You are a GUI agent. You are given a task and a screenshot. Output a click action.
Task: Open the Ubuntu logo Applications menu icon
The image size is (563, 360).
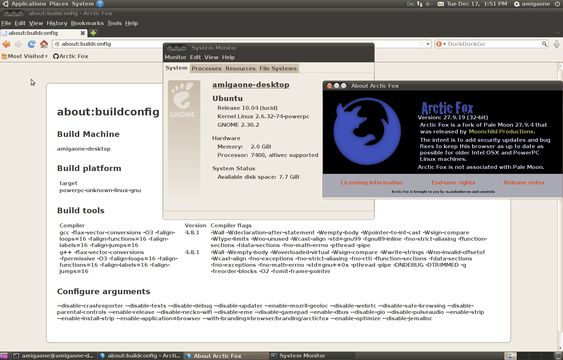[5, 4]
